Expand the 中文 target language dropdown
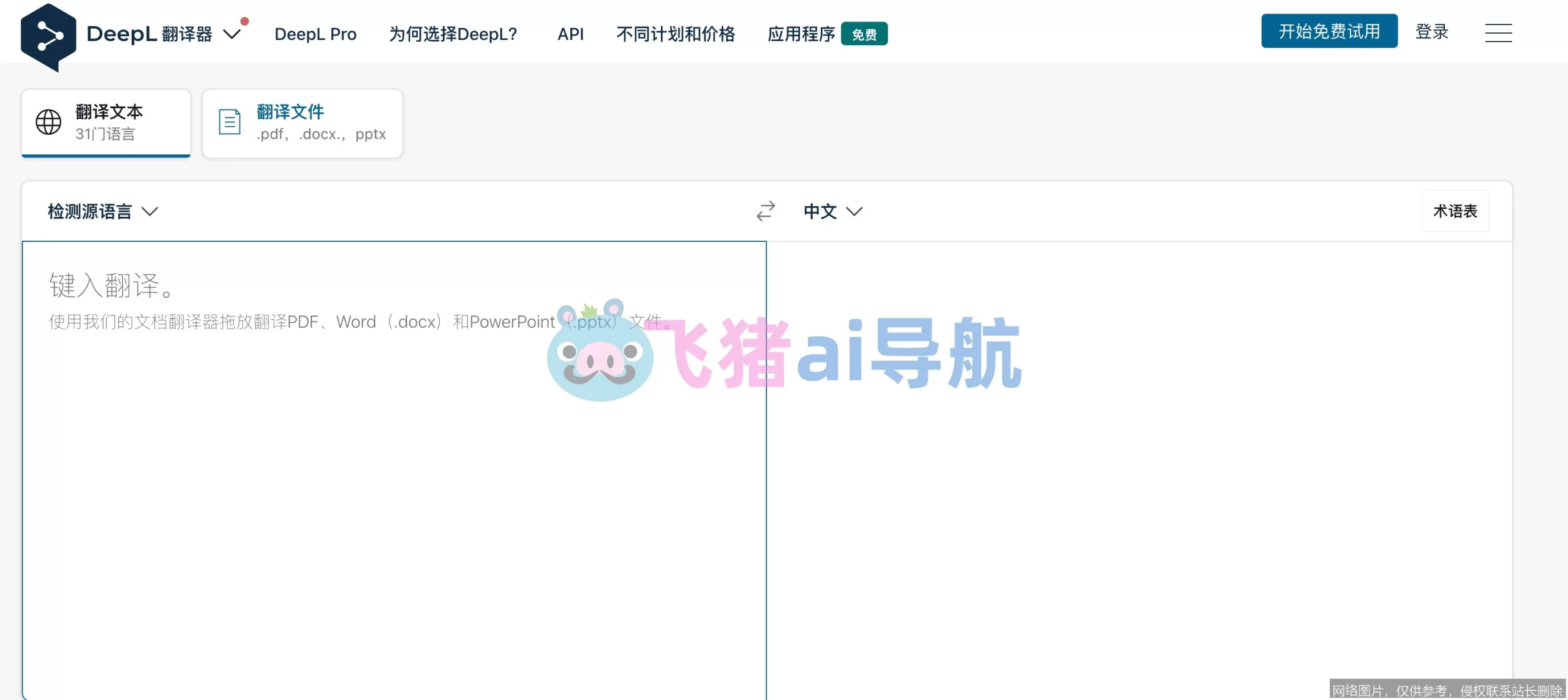Image resolution: width=1568 pixels, height=700 pixels. click(x=833, y=211)
